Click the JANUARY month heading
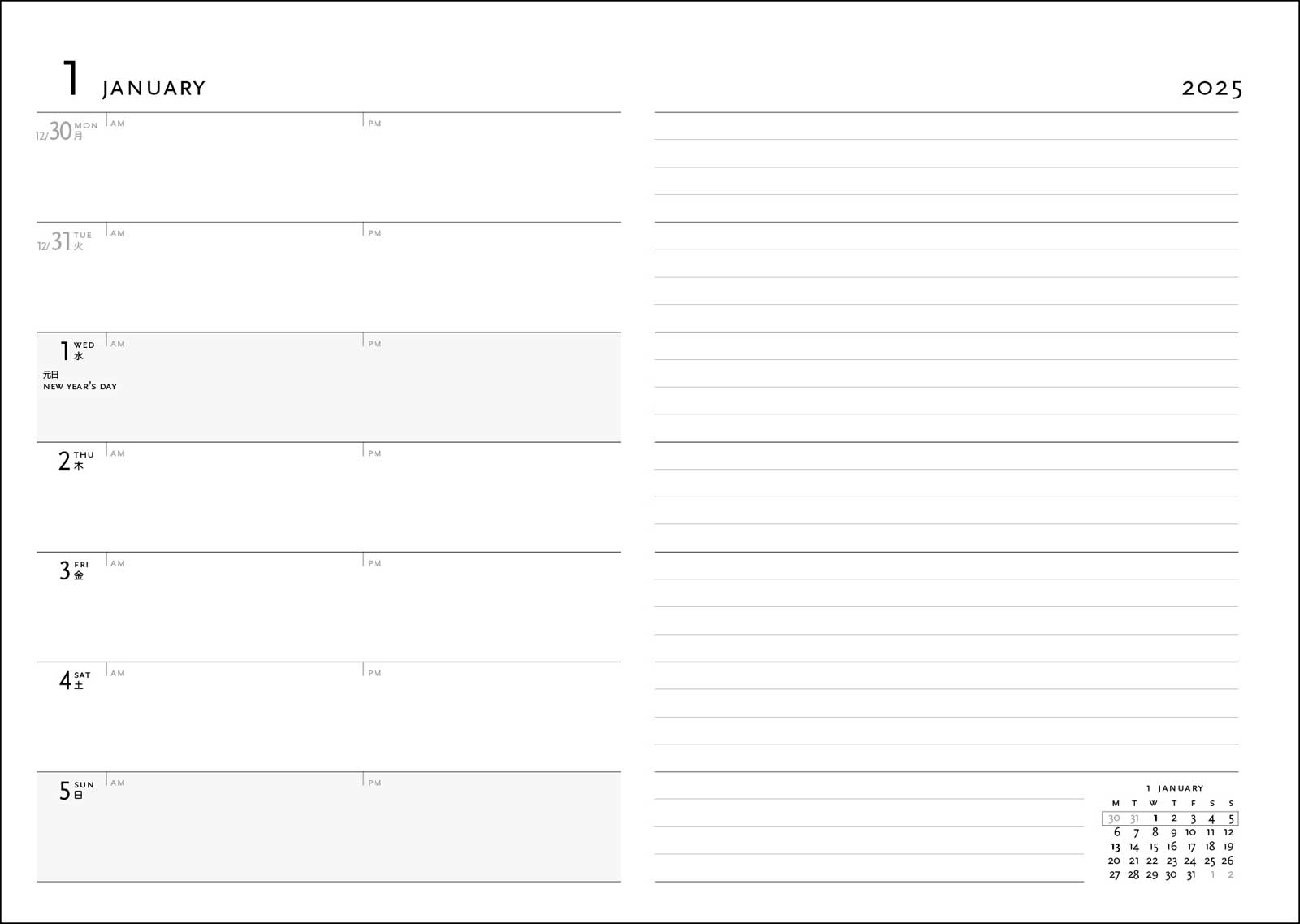The width and height of the screenshot is (1300, 924). pos(154,88)
